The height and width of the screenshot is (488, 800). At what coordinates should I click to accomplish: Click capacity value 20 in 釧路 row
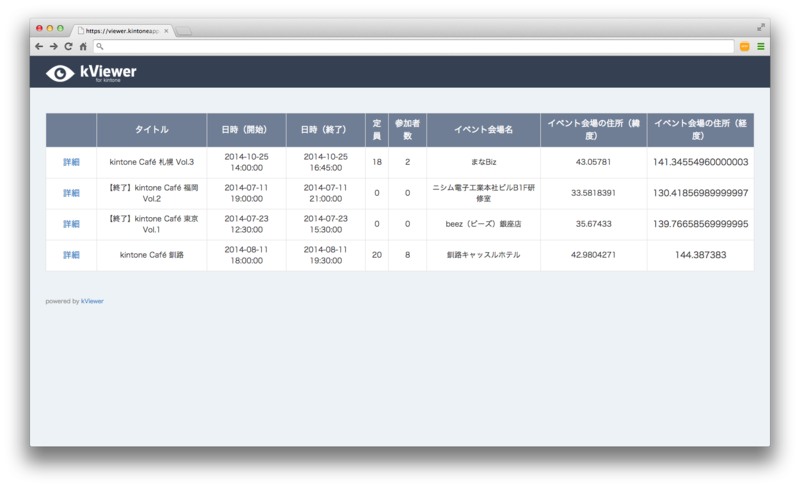click(x=377, y=255)
